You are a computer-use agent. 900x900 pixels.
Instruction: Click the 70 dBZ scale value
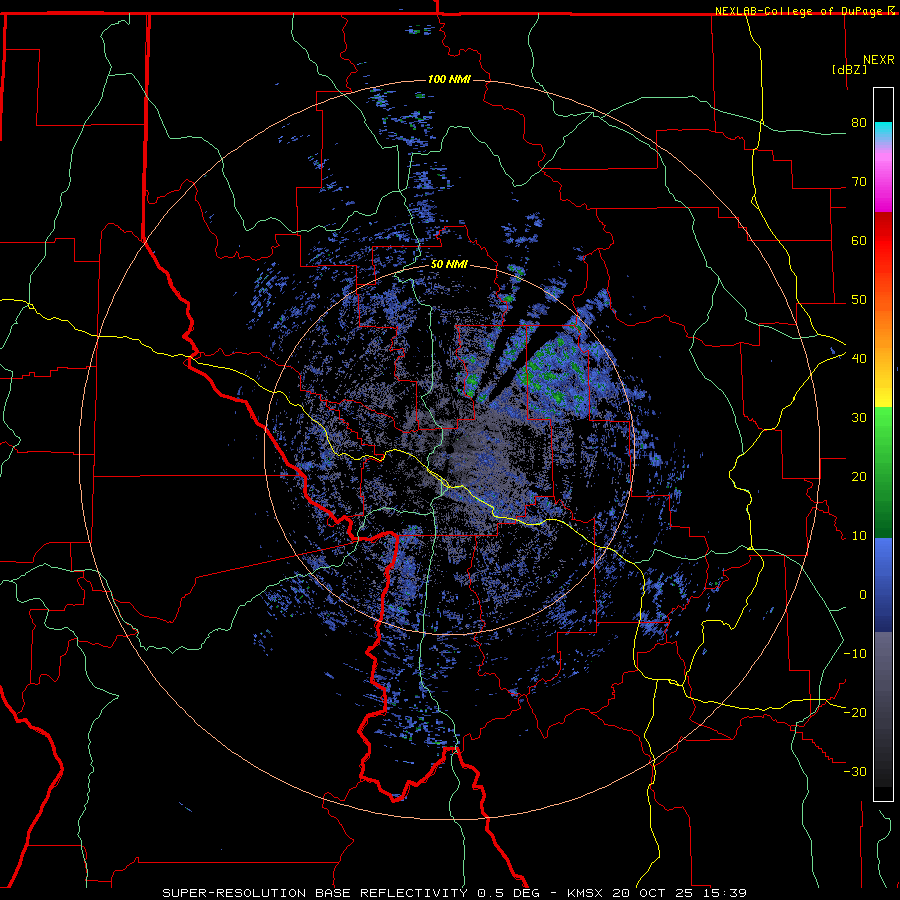coord(859,181)
